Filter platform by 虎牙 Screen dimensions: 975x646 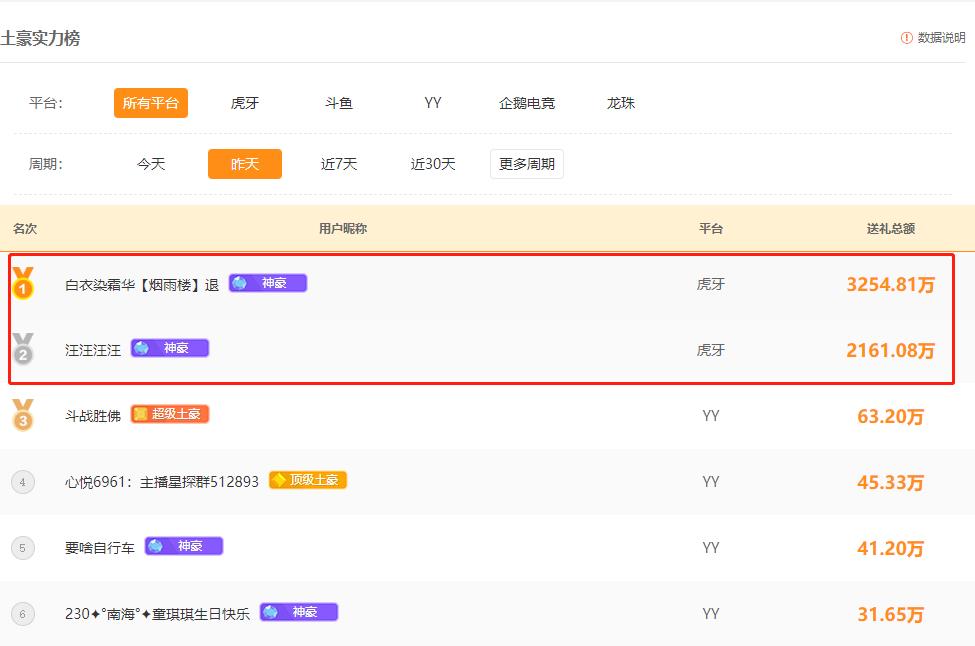[x=245, y=103]
